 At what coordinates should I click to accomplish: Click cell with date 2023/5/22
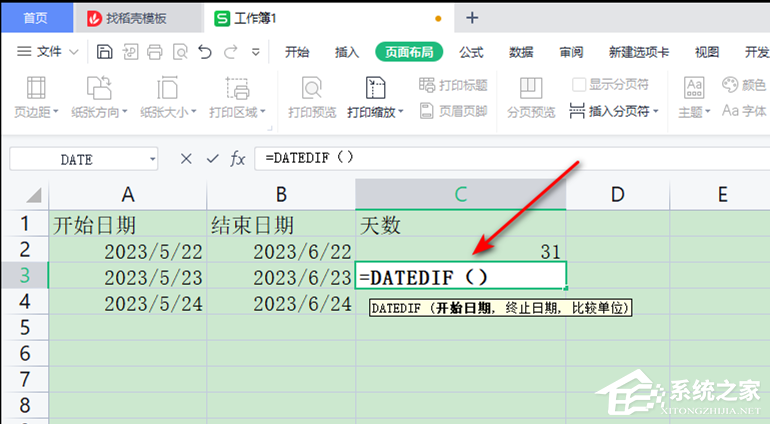[128, 251]
